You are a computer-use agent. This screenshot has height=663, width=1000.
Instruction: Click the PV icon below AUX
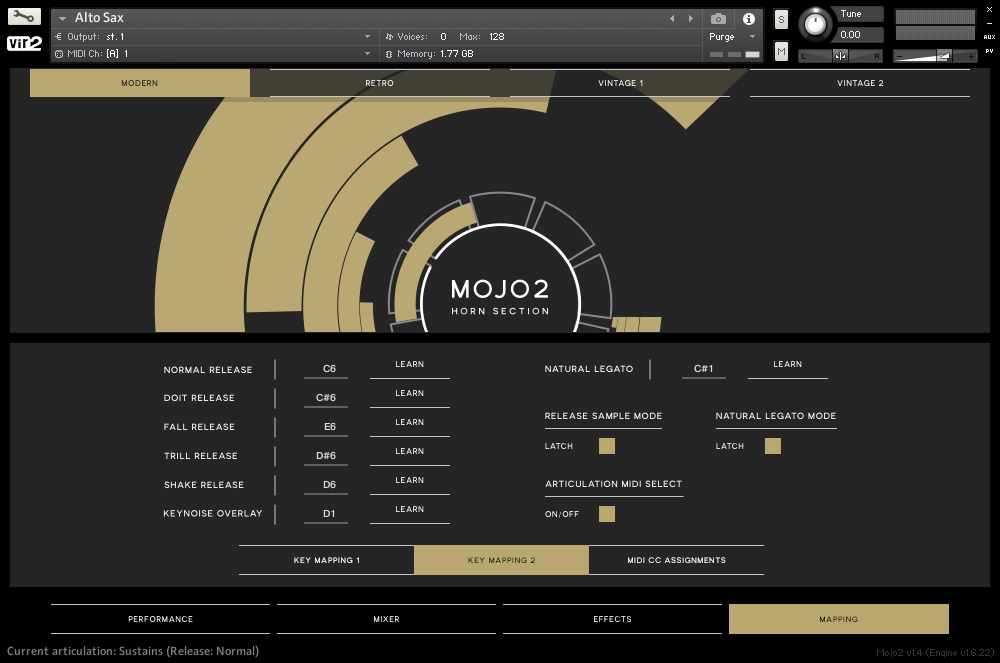click(989, 51)
